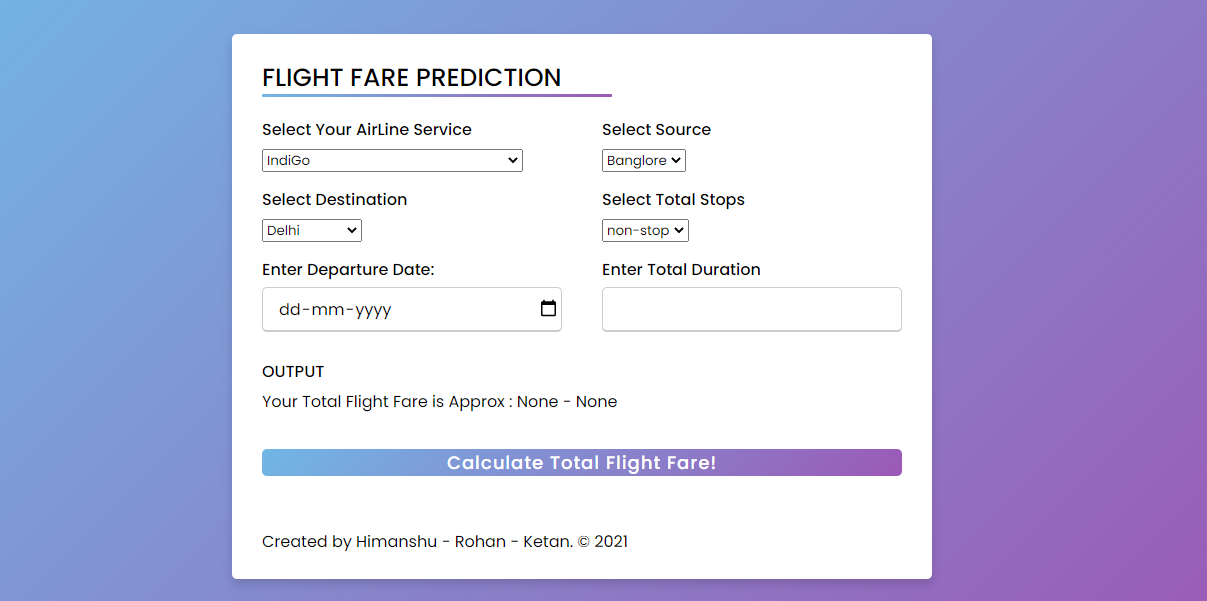
Task: Expand the airline service dropdown arrow
Action: click(513, 160)
